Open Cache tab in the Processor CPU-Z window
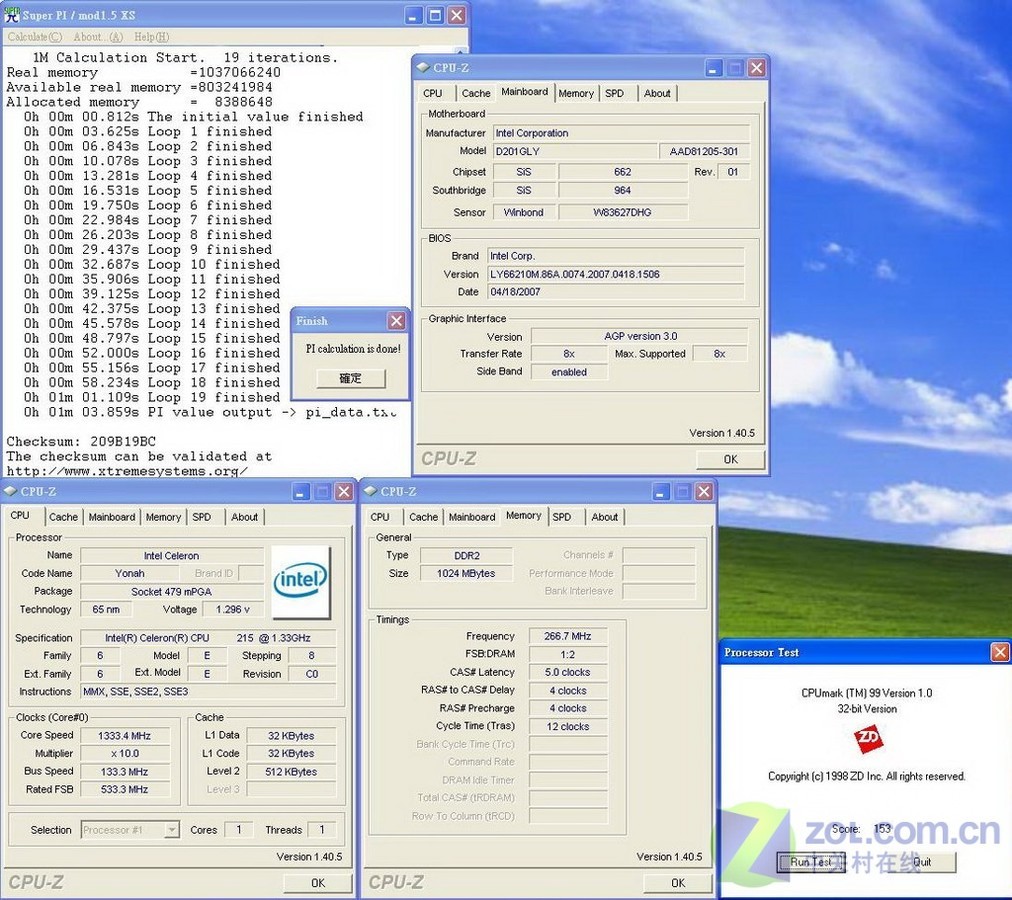1012x900 pixels. (63, 516)
